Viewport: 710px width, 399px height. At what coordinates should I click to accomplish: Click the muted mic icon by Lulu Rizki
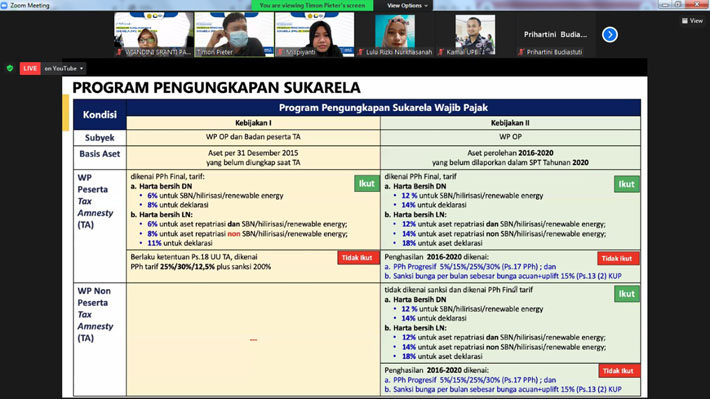[360, 52]
